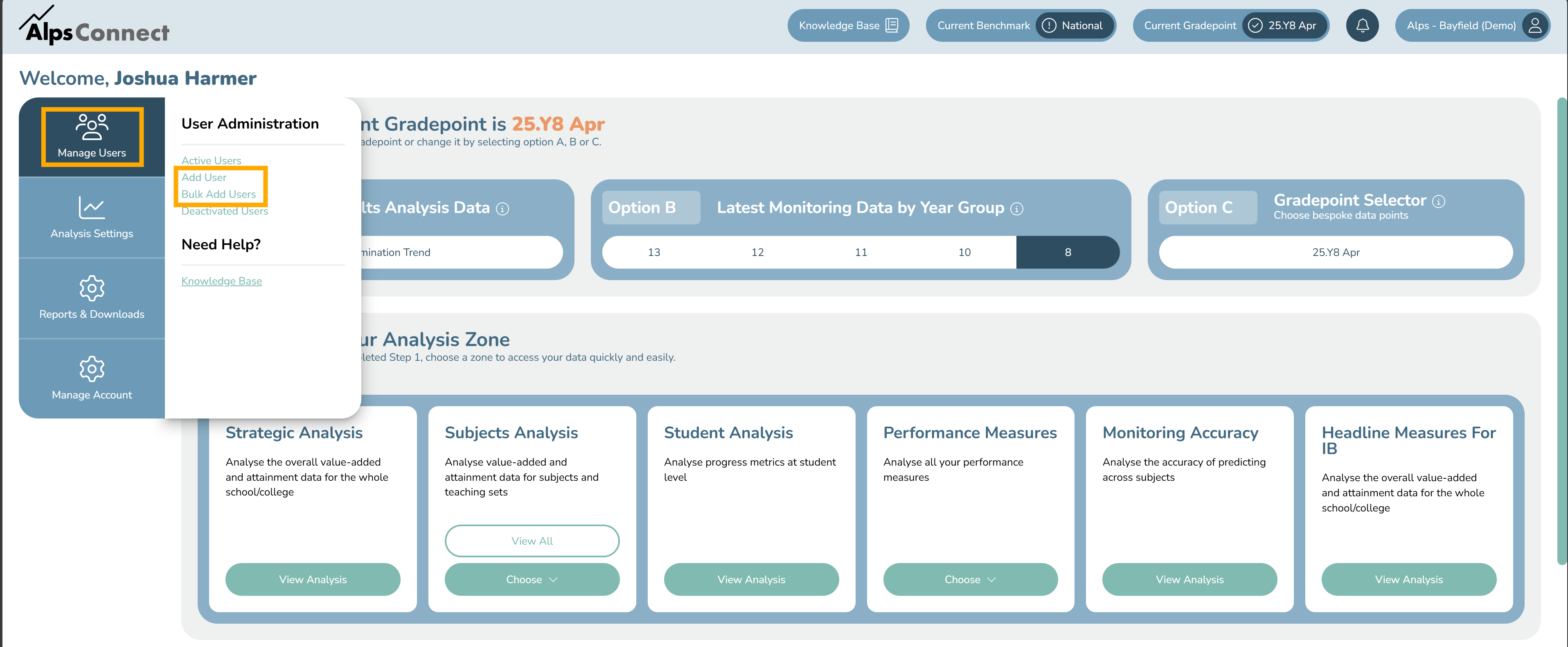Screen dimensions: 1568x647
Task: Click the Option C label
Action: pyautogui.click(x=1208, y=208)
